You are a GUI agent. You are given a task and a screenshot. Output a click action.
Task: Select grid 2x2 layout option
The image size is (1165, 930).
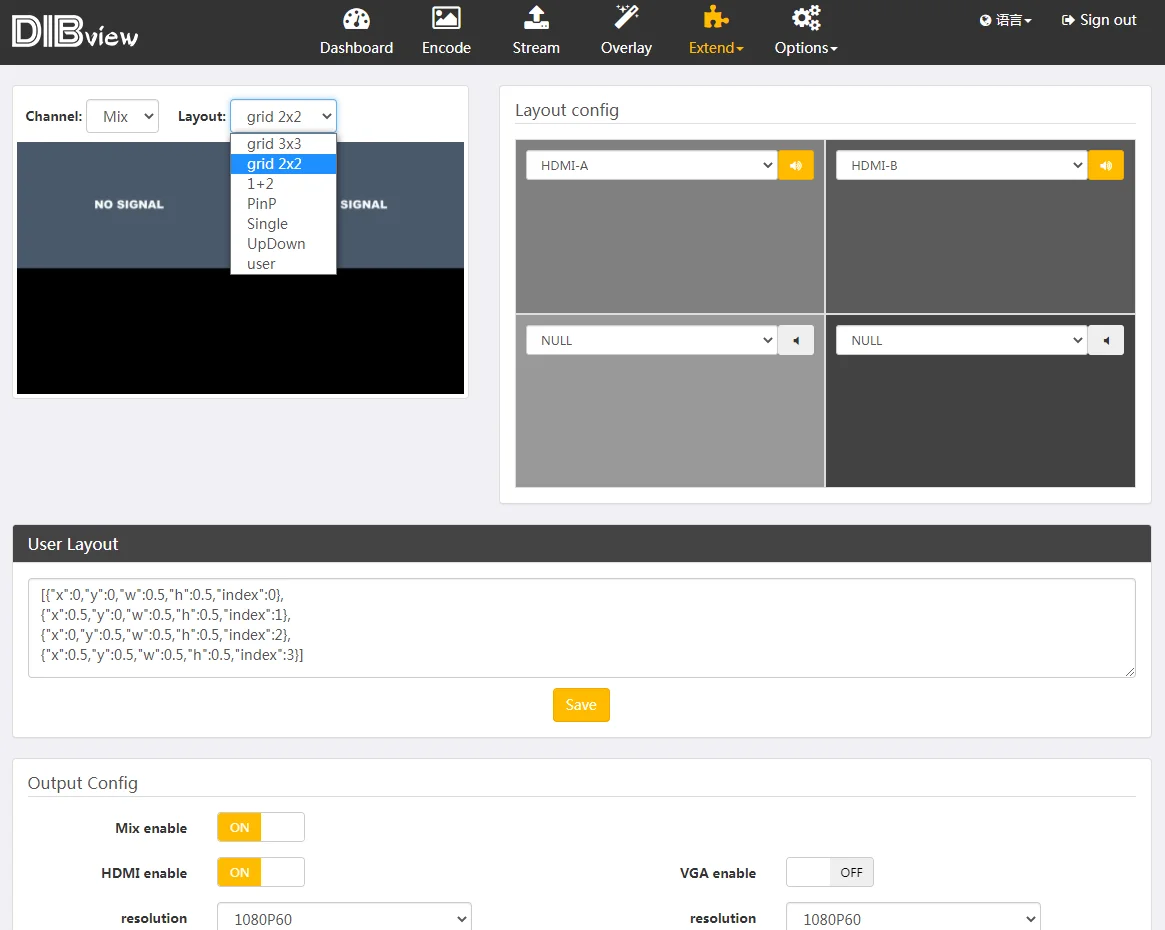pos(283,164)
